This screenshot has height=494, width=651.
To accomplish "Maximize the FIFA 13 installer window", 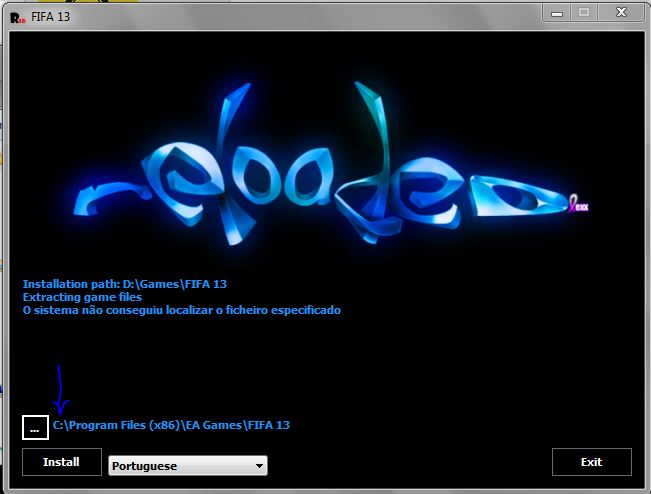I will click(x=585, y=12).
